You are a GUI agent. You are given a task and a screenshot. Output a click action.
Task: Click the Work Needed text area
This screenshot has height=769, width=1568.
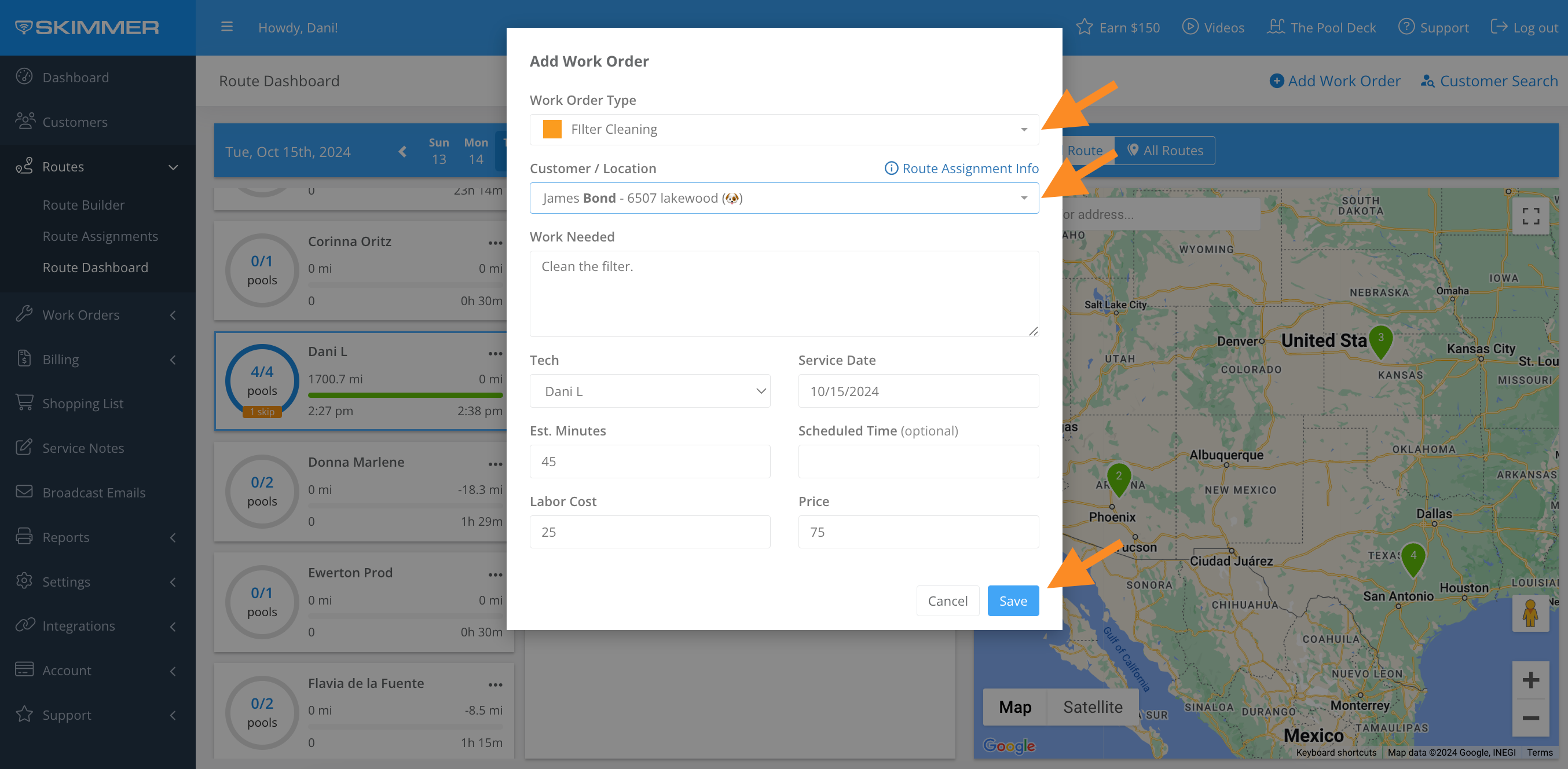pos(784,294)
